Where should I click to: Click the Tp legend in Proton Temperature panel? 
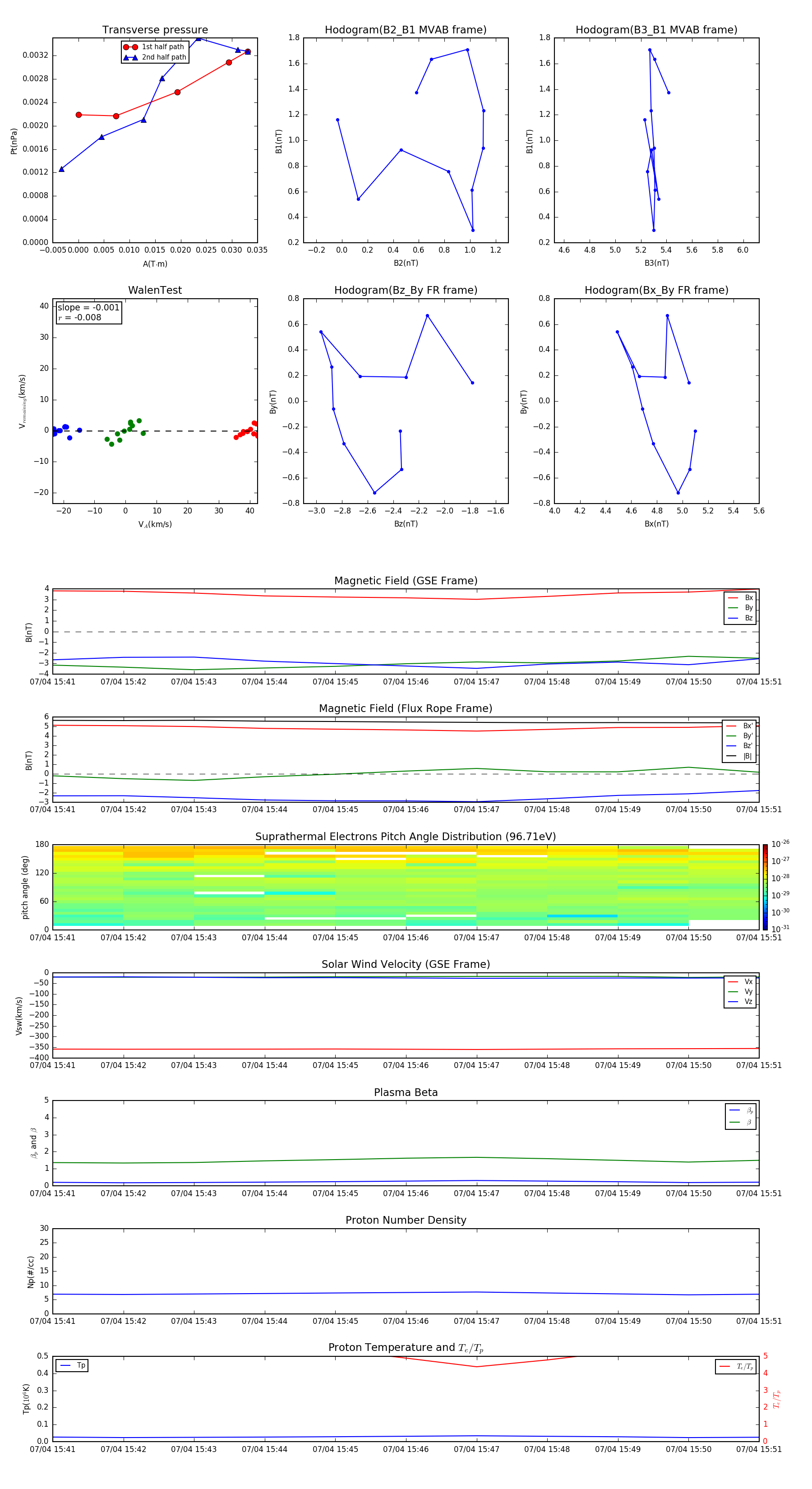tap(72, 1365)
